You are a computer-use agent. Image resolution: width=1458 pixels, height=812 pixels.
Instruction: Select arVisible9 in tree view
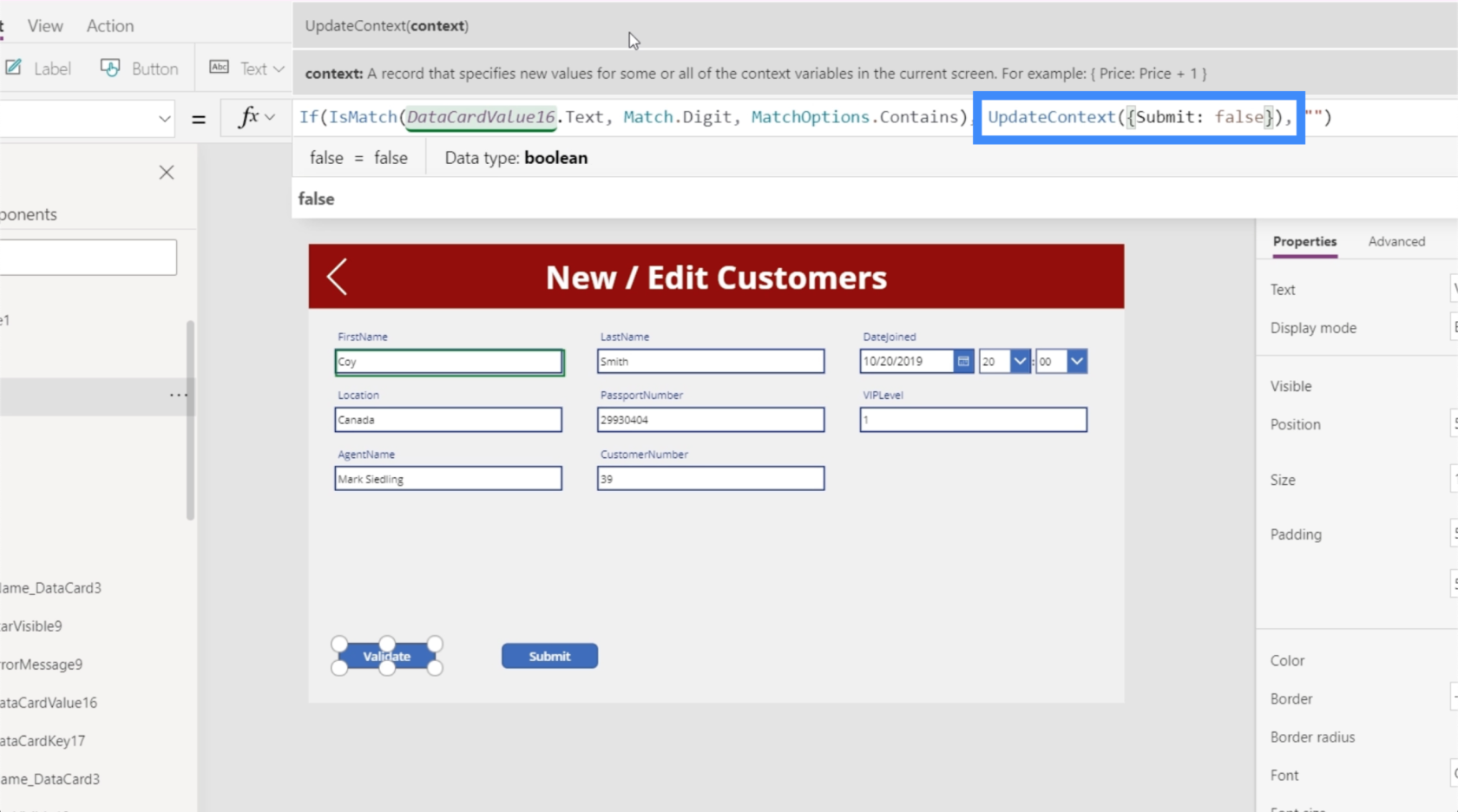(x=31, y=626)
